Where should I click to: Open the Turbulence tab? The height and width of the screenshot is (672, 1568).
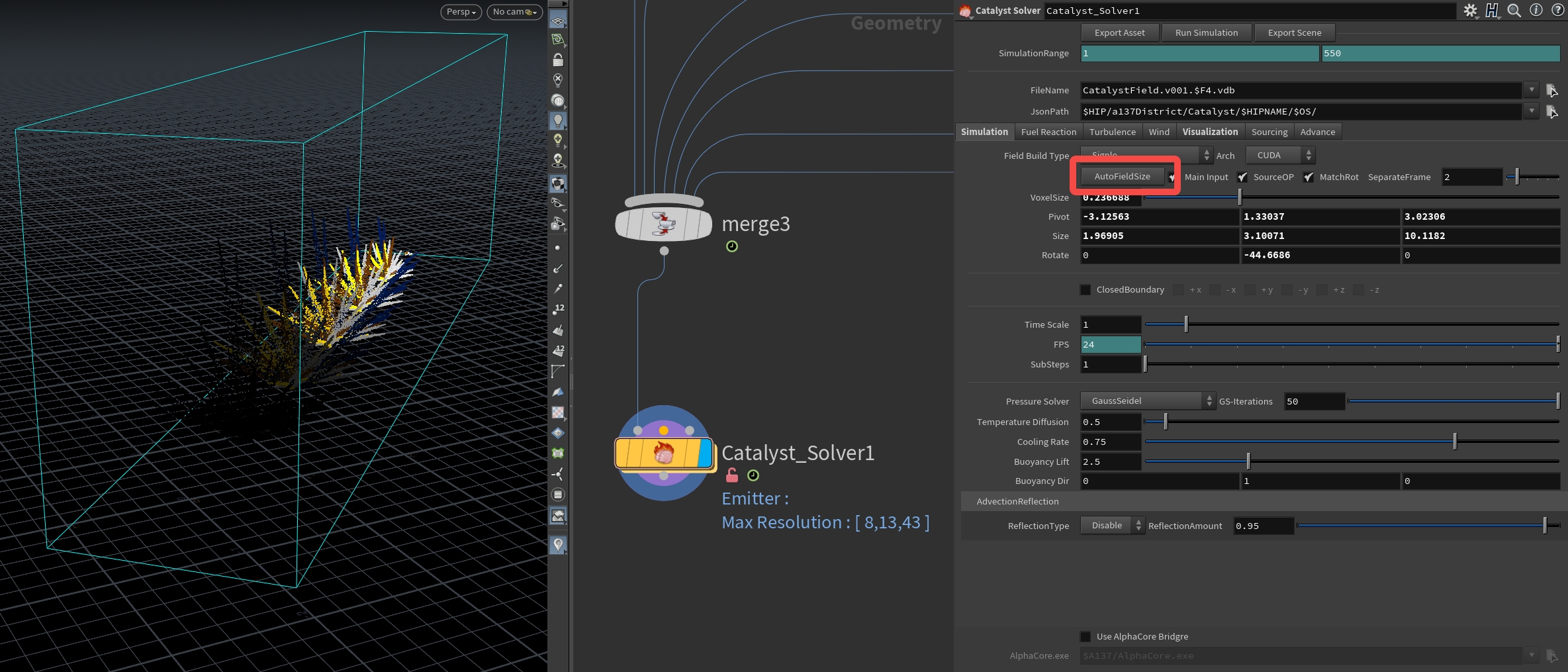[1112, 132]
